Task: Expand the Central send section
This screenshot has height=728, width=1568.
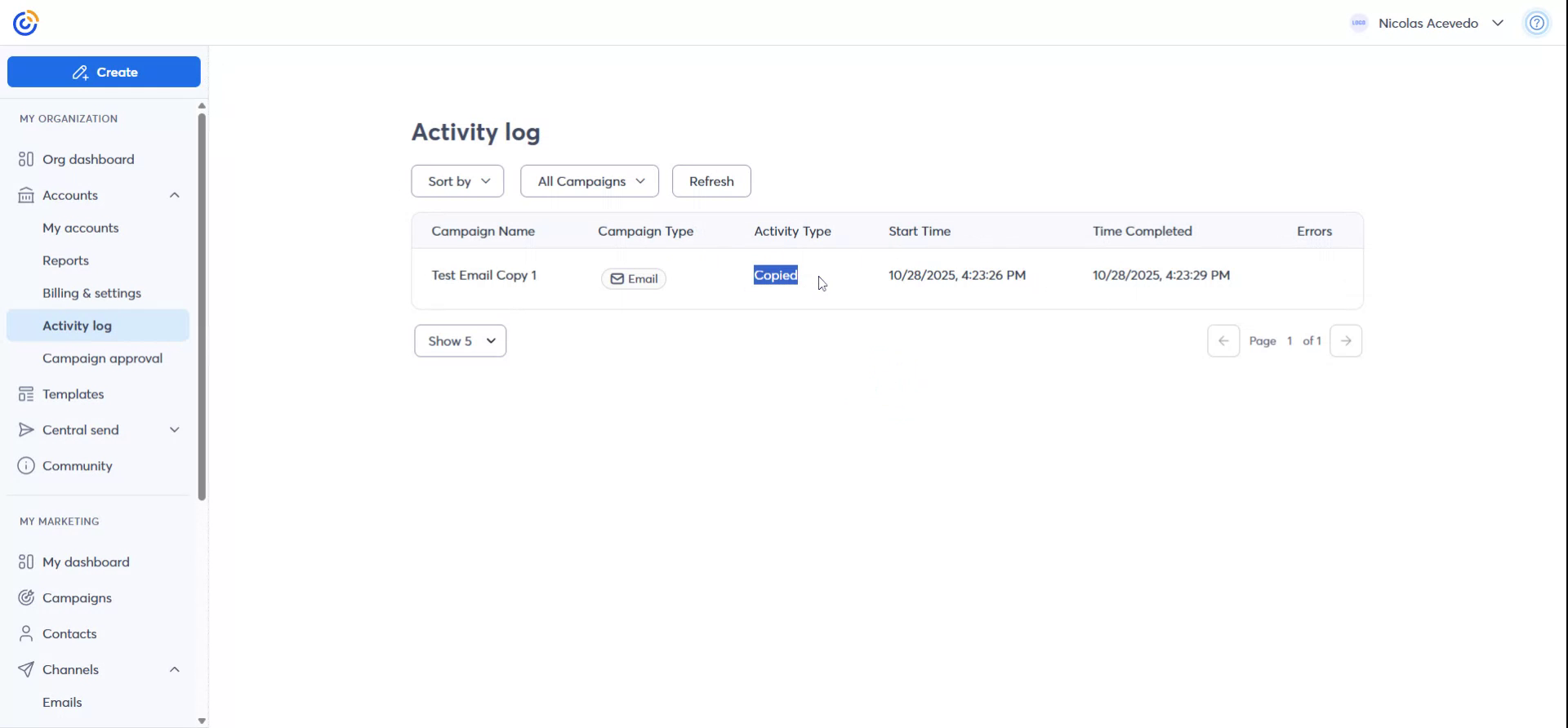Action: click(174, 430)
